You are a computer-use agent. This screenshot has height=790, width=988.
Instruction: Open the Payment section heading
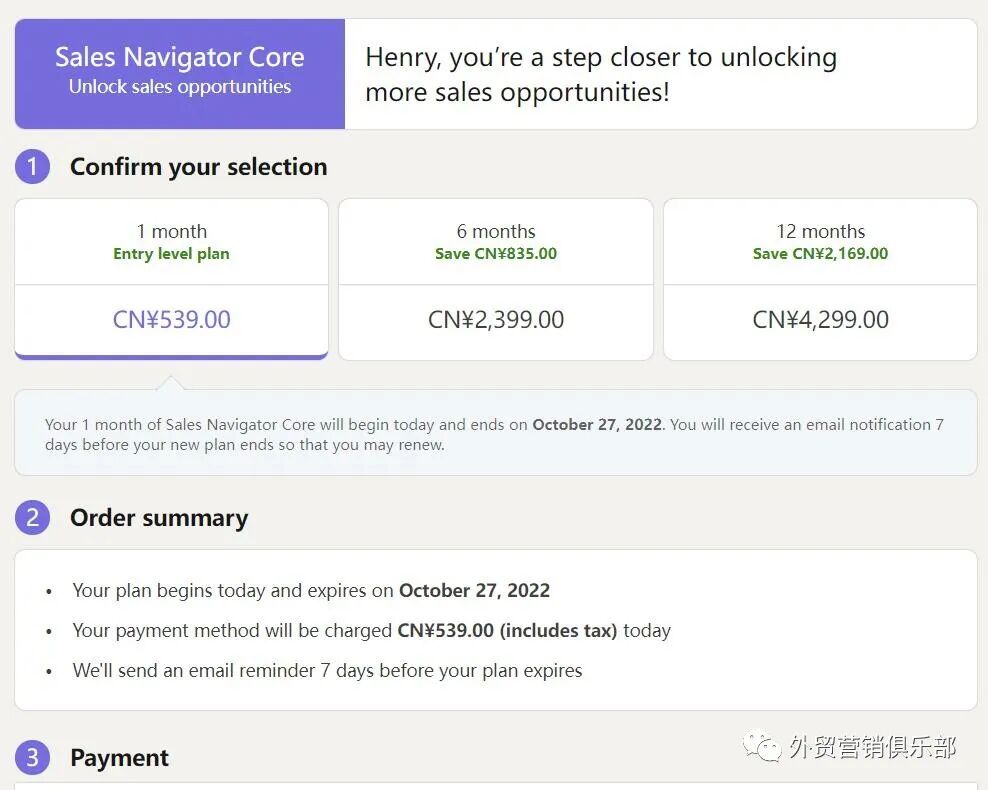119,758
